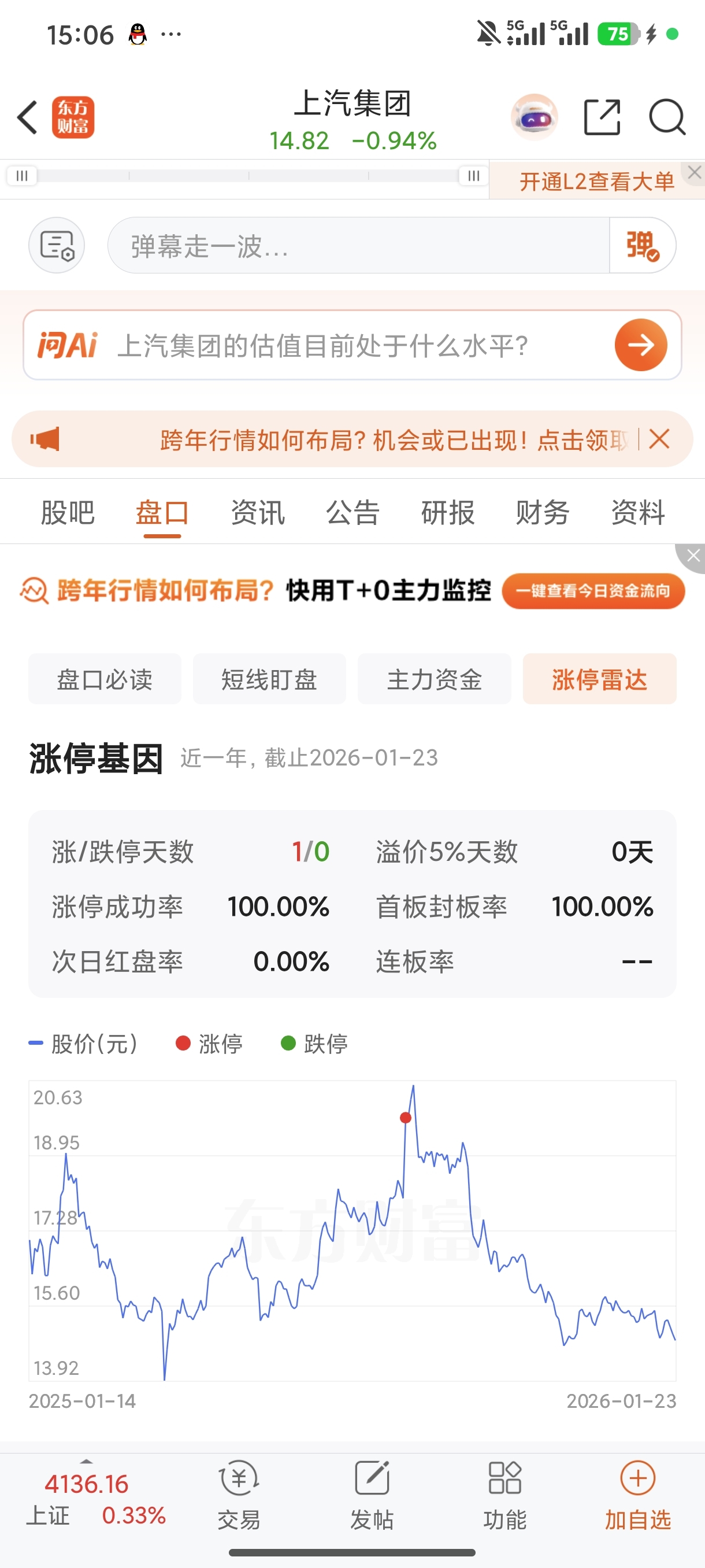Select the 盘口 tab
Viewport: 705px width, 1568px height.
tap(162, 512)
